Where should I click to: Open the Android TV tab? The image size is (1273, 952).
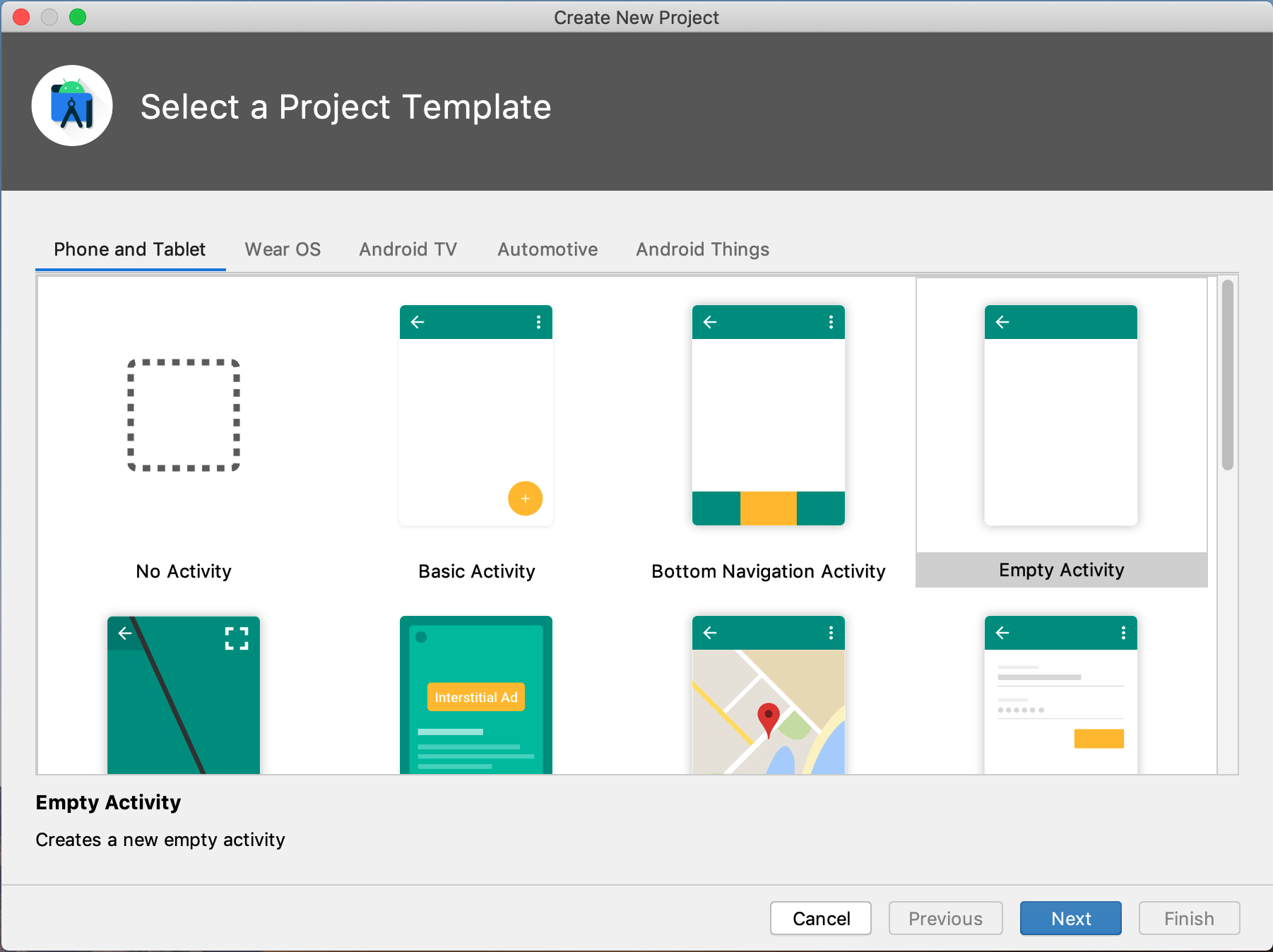point(408,249)
